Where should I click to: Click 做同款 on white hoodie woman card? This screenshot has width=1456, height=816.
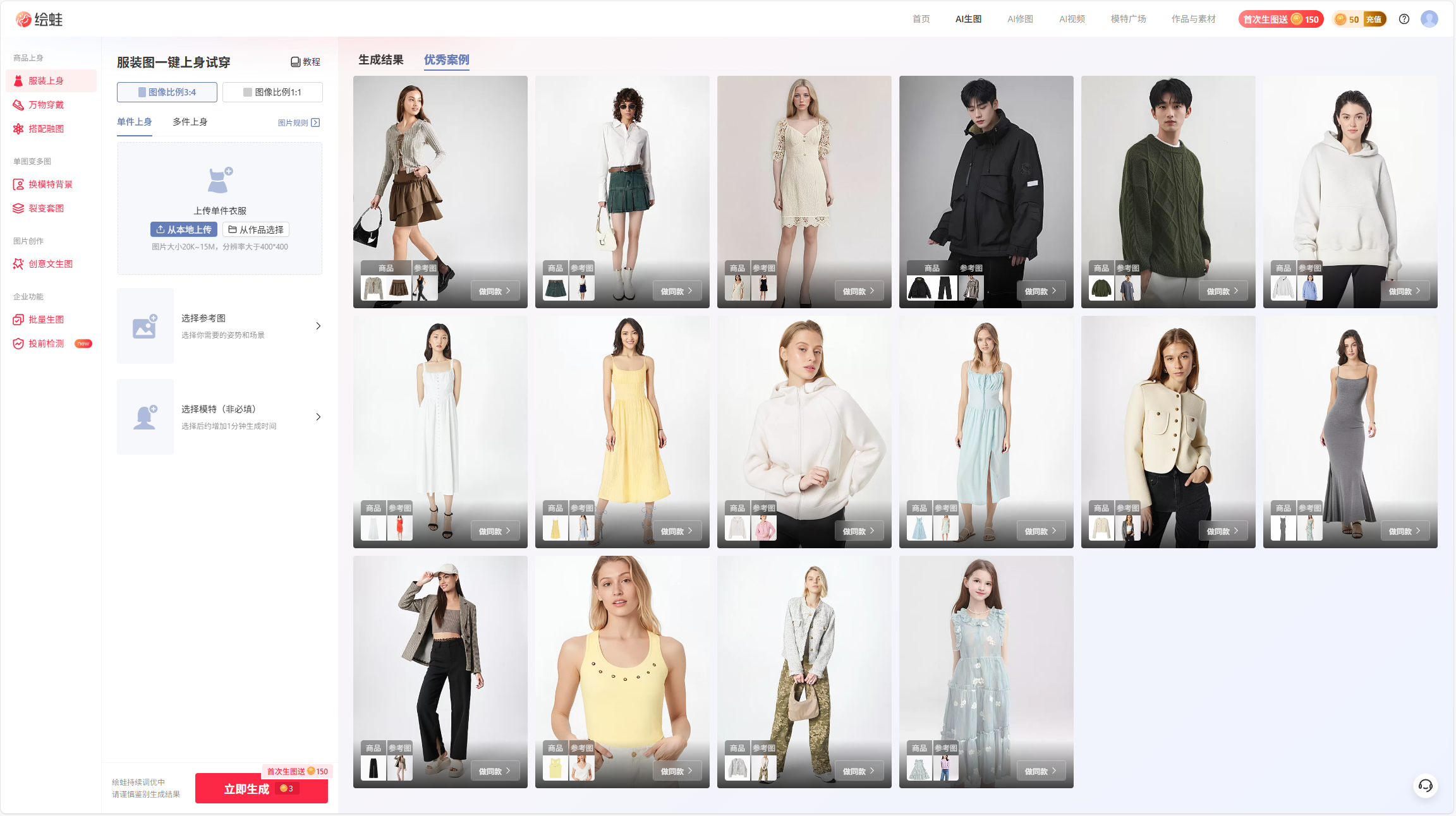[1405, 291]
